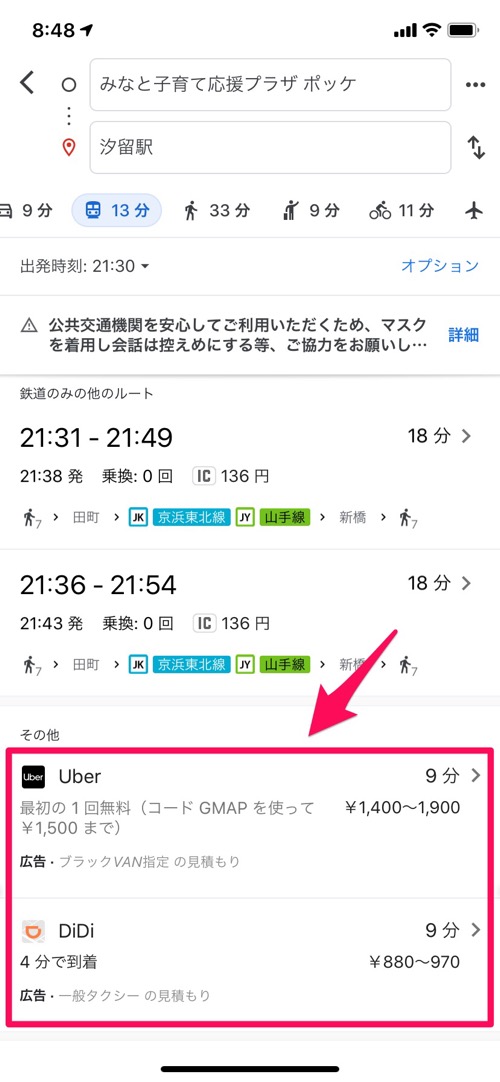
Task: Tap the オプション link
Action: point(439,266)
